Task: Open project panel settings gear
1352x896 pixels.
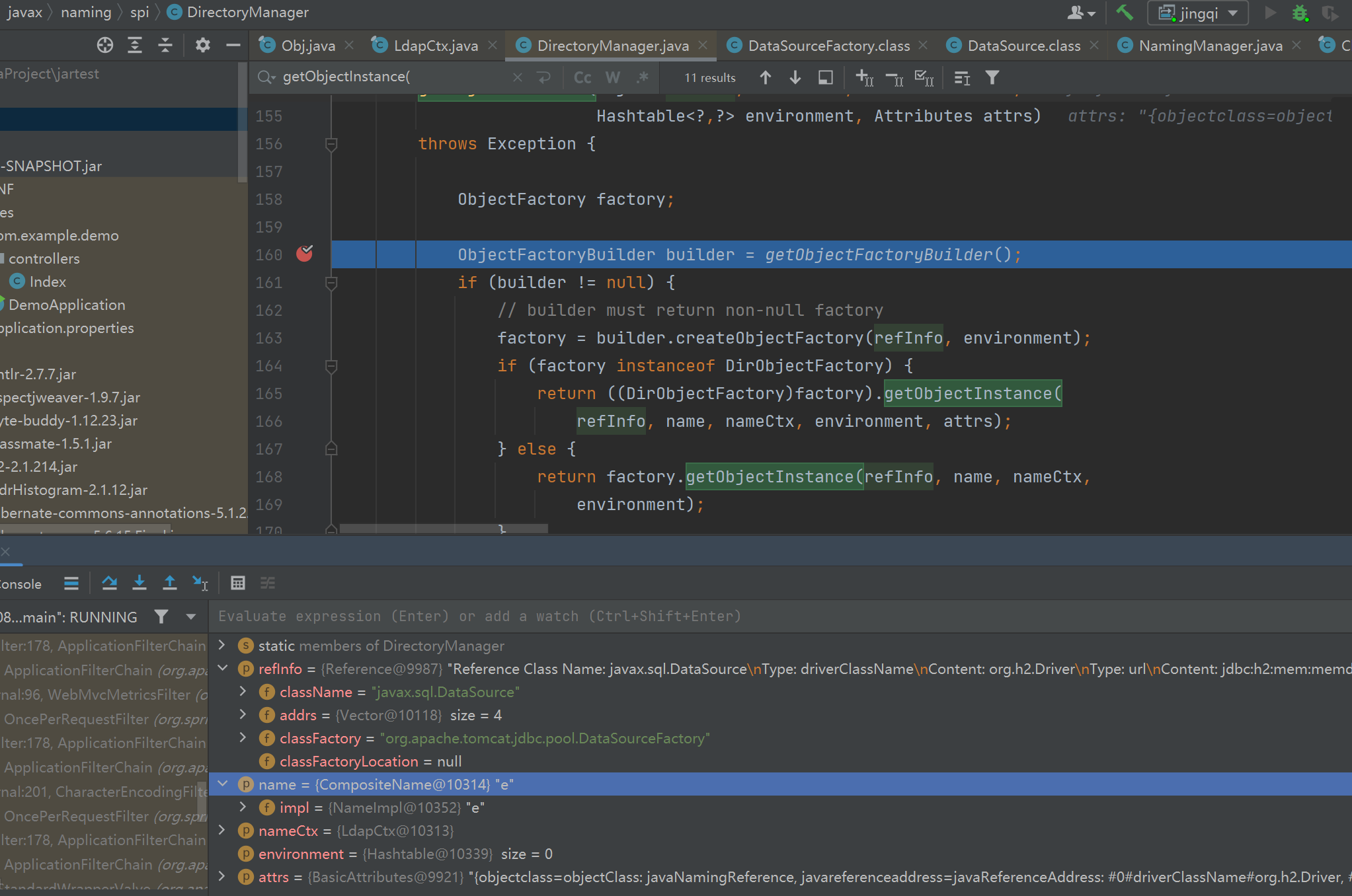Action: pos(202,45)
